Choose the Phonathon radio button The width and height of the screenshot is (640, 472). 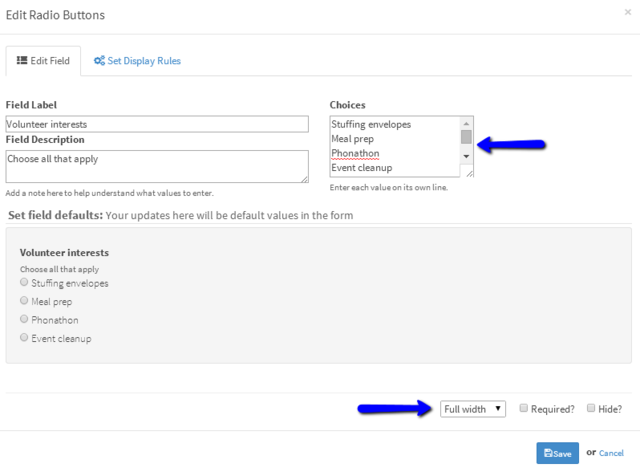pyautogui.click(x=24, y=319)
